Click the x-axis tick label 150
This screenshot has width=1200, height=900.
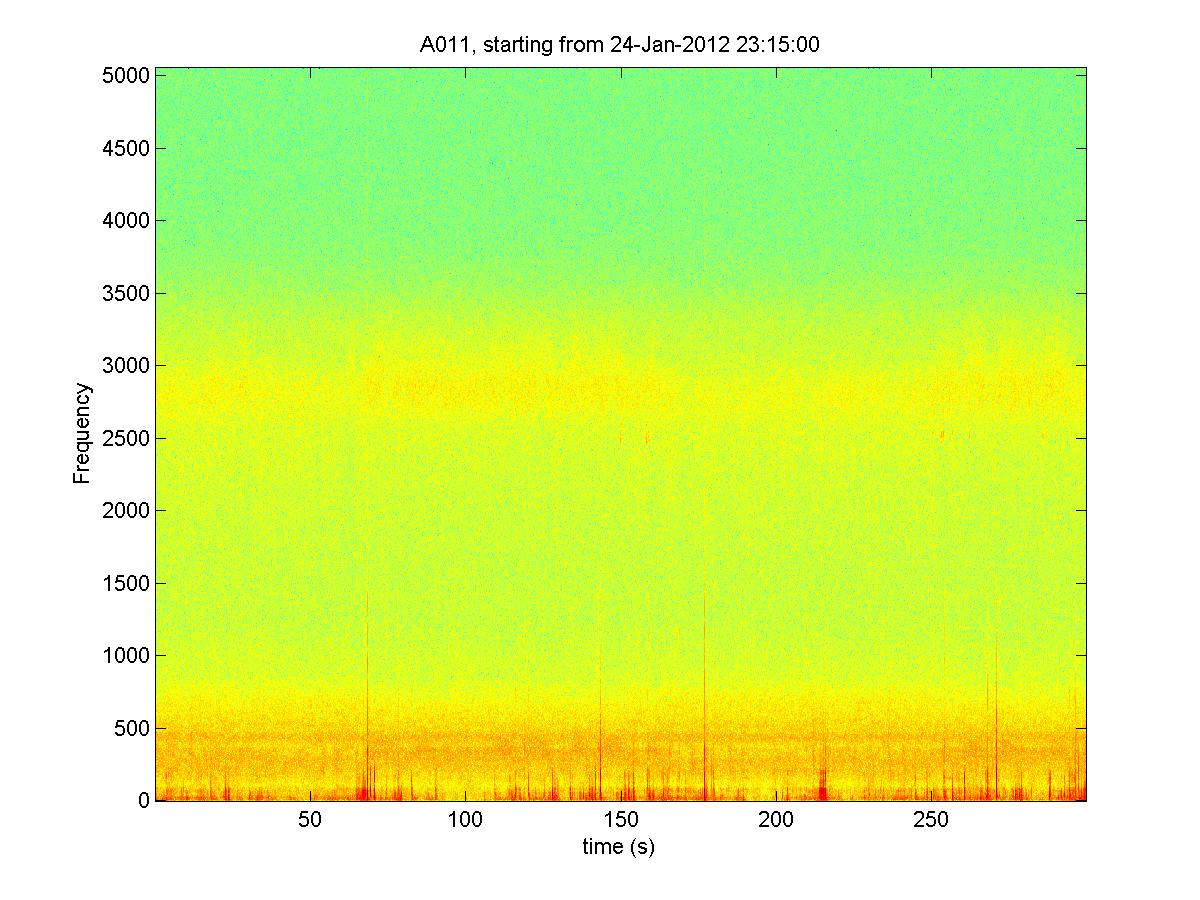(x=621, y=821)
